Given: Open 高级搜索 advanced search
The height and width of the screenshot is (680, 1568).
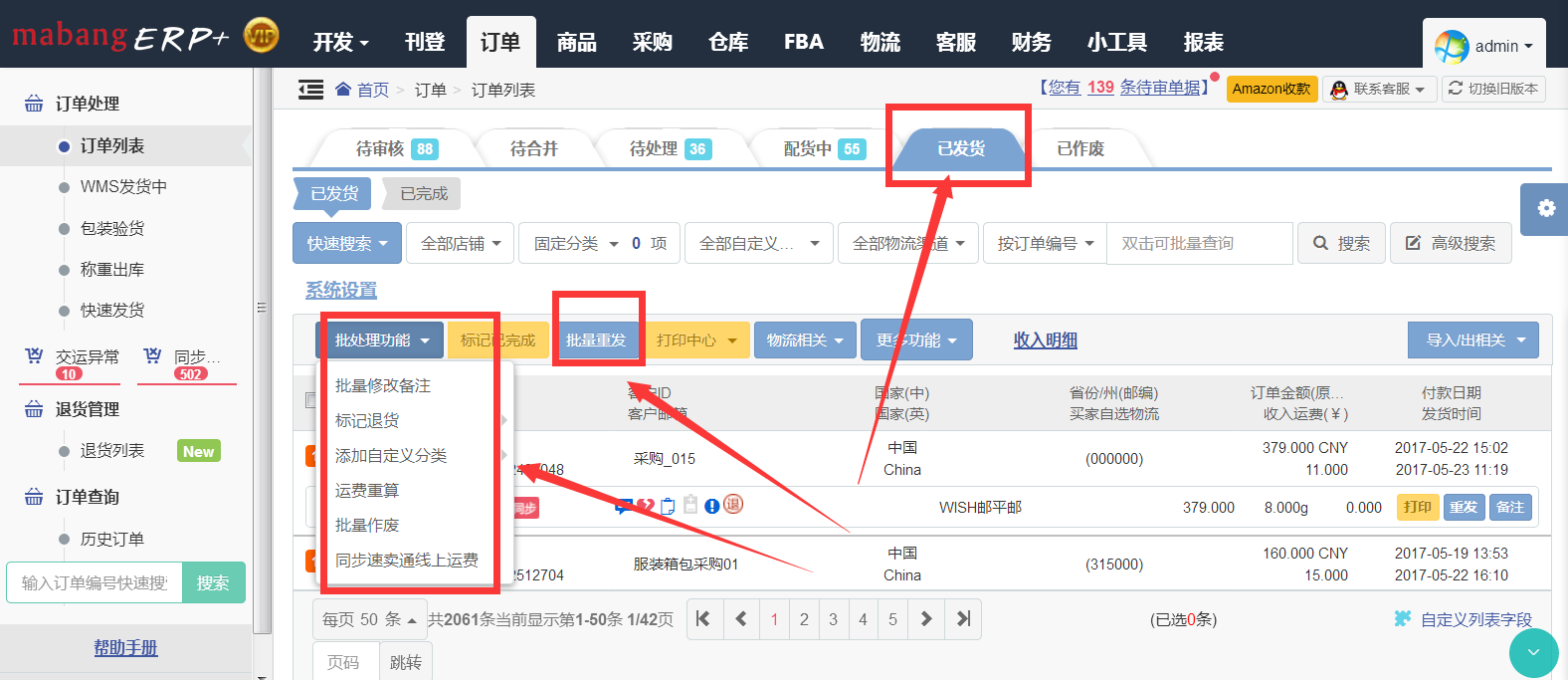Looking at the screenshot, I should (1451, 243).
